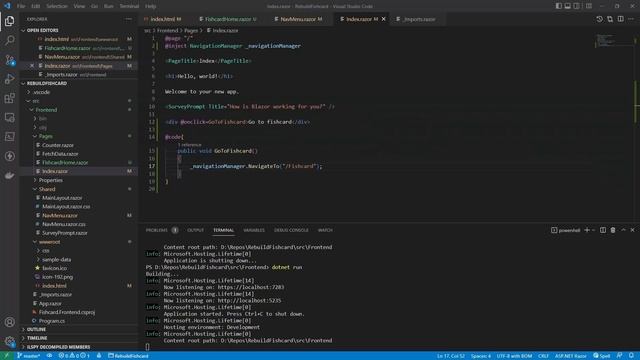
Task: Open the lightning bolt extension in activity bar
Action: [x=9, y=156]
